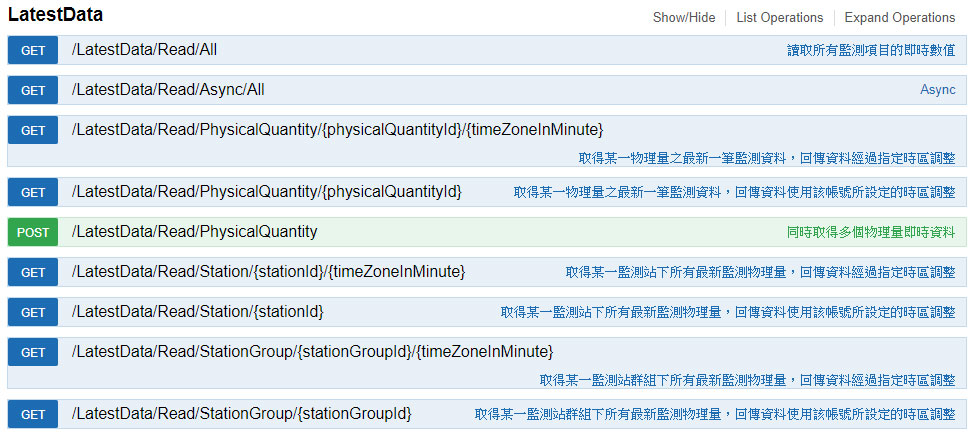Image resolution: width=972 pixels, height=435 pixels.
Task: Click the green POST badge
Action: pyautogui.click(x=33, y=232)
